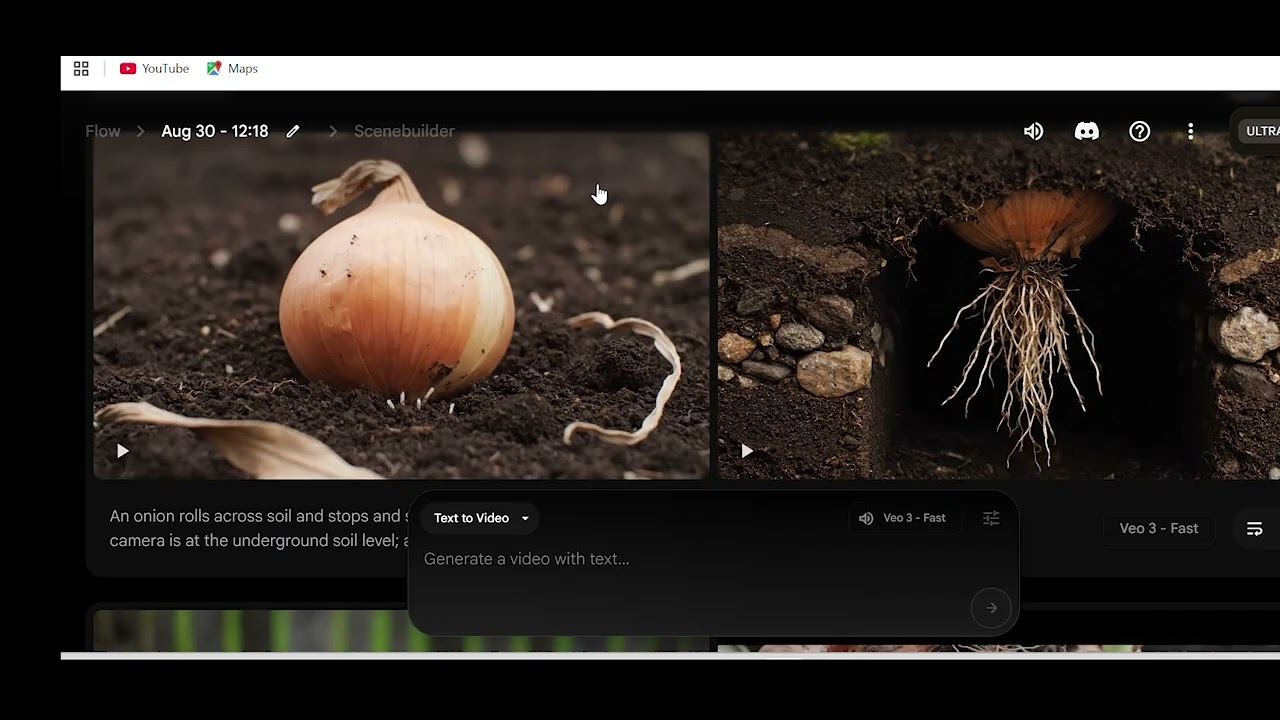
Task: Click the ULTRA plan badge
Action: coord(1260,131)
